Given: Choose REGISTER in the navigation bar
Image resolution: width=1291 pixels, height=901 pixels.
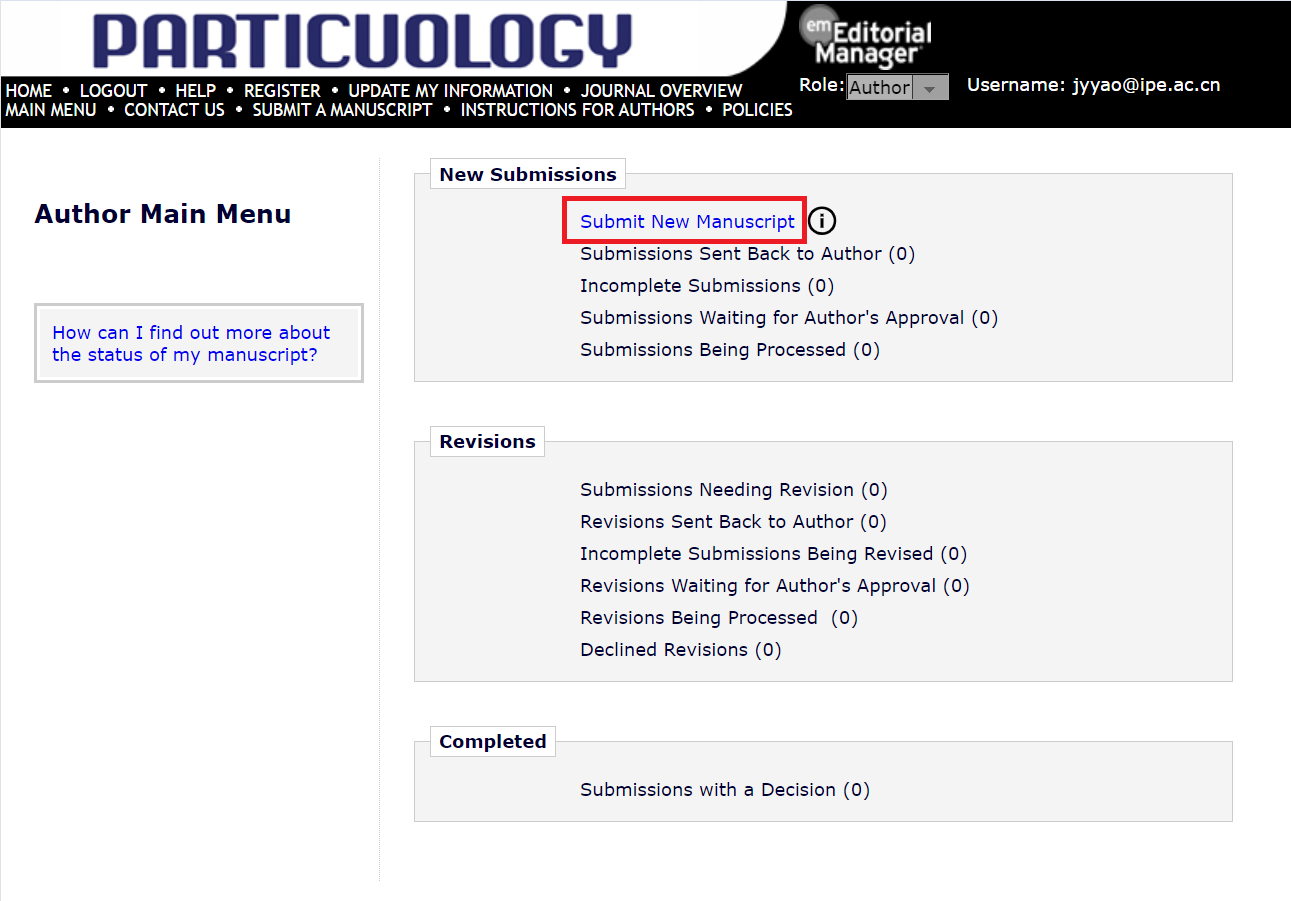Looking at the screenshot, I should pos(282,91).
